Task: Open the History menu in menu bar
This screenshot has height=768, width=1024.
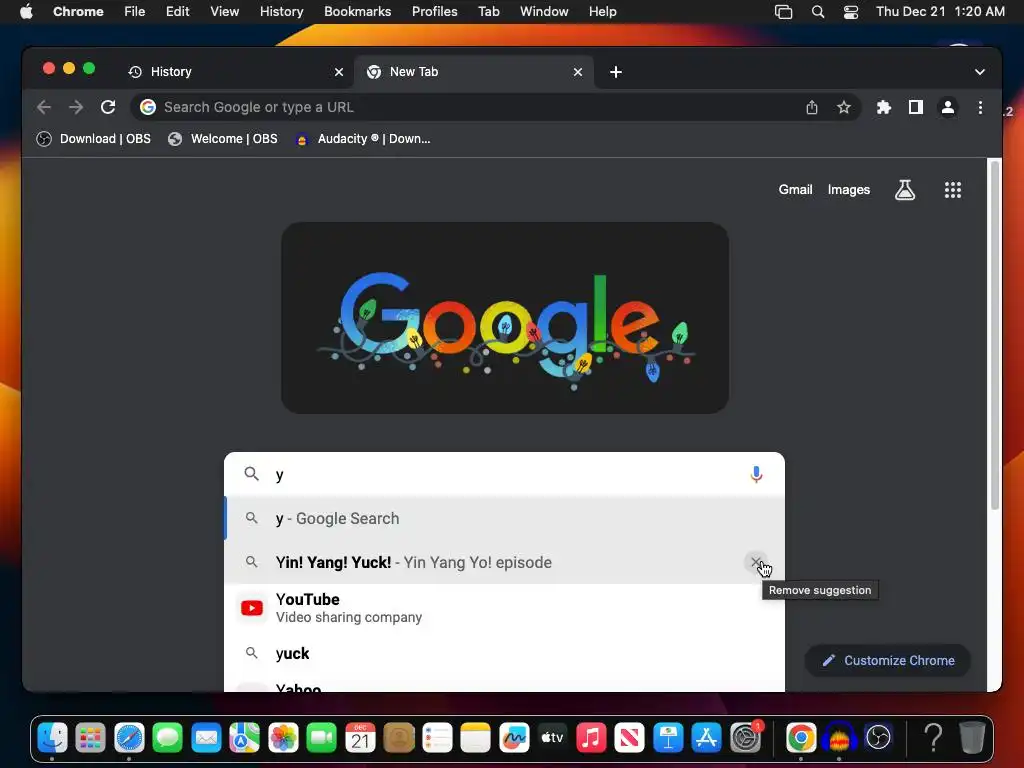Action: (x=281, y=12)
